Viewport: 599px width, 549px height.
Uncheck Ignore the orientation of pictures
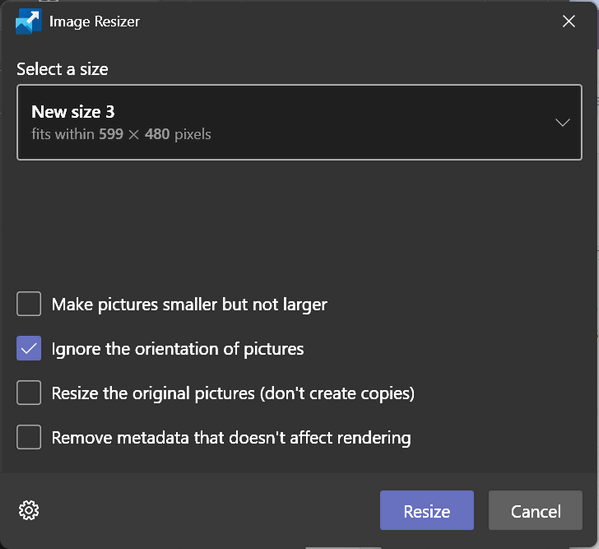29,348
